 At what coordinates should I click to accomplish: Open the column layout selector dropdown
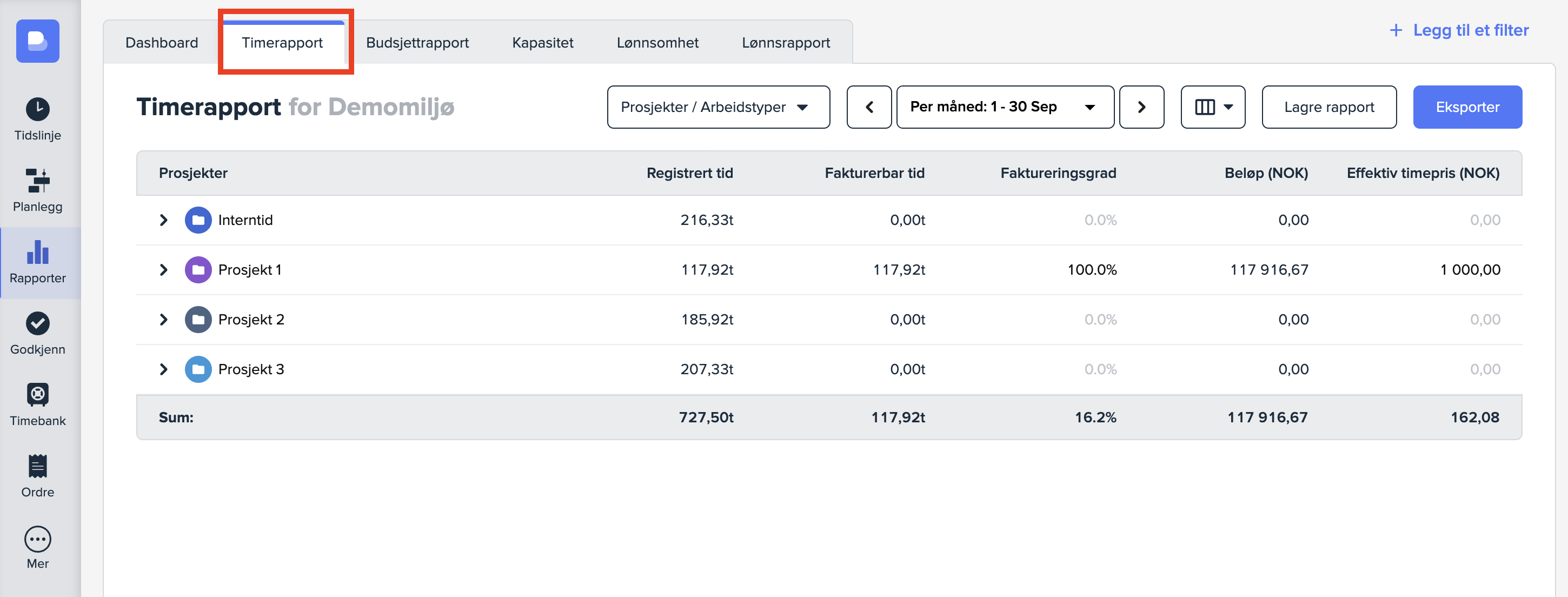[x=1213, y=107]
